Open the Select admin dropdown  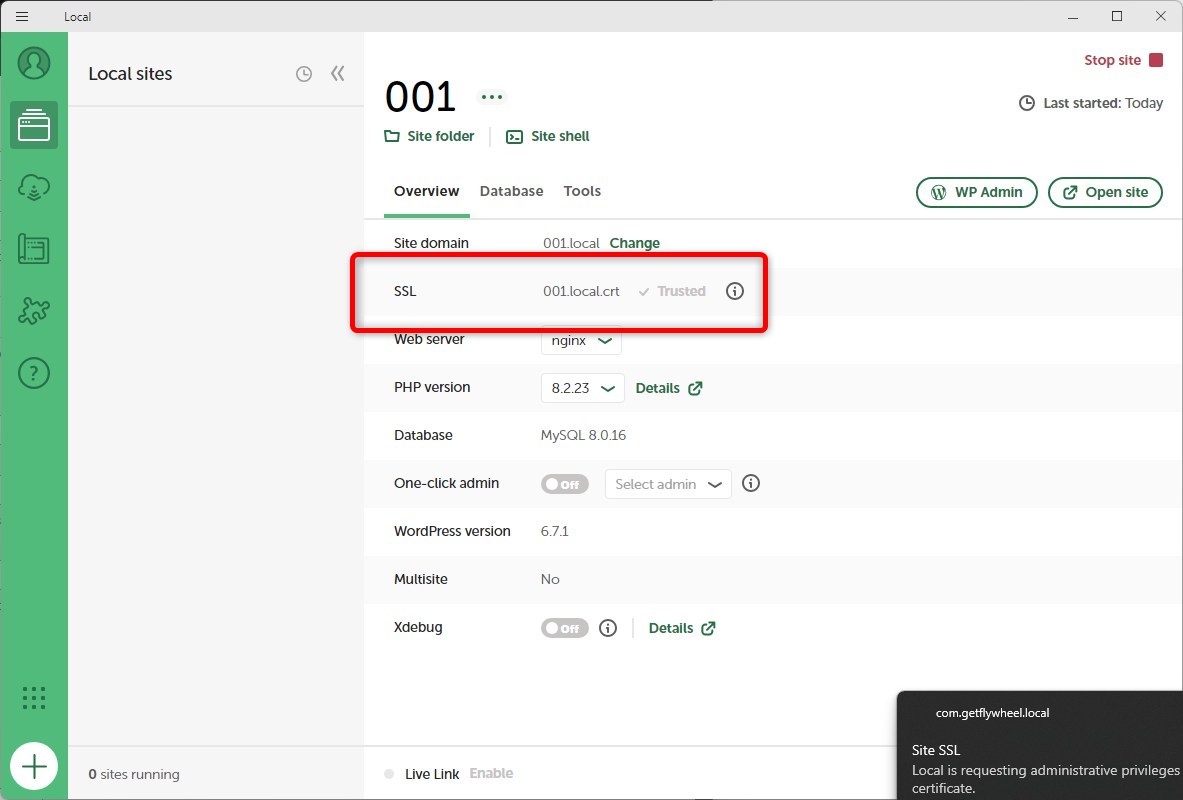(x=668, y=484)
